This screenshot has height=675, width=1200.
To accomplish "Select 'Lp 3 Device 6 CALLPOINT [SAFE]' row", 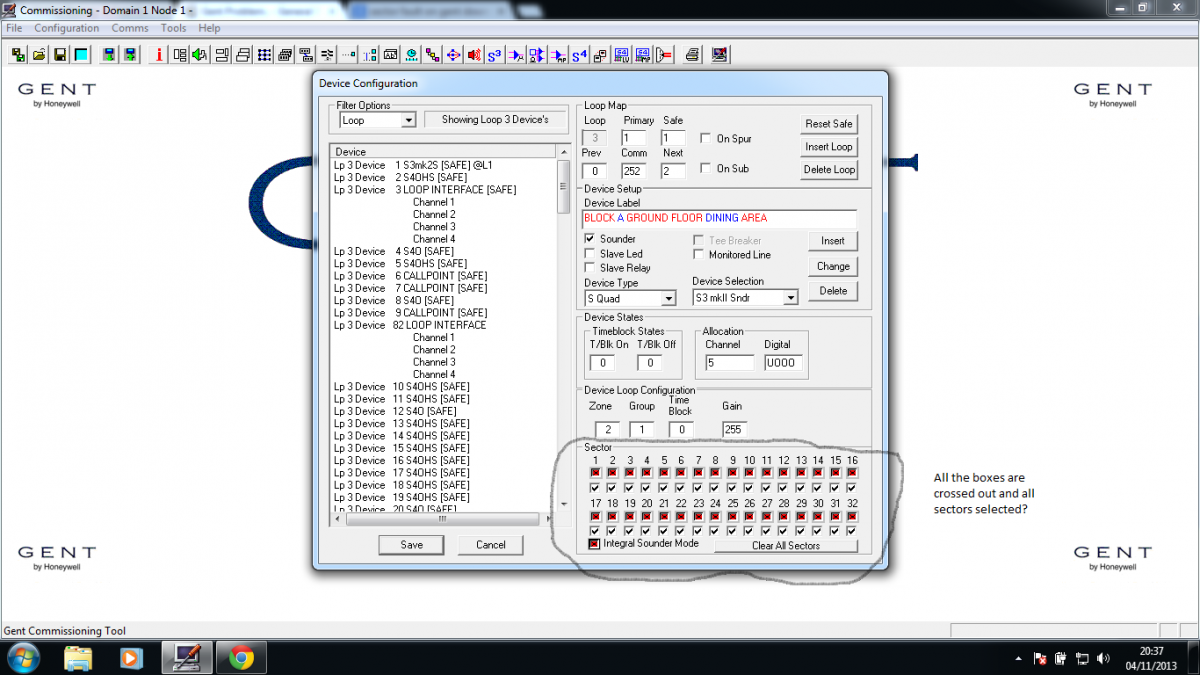I will click(x=444, y=276).
